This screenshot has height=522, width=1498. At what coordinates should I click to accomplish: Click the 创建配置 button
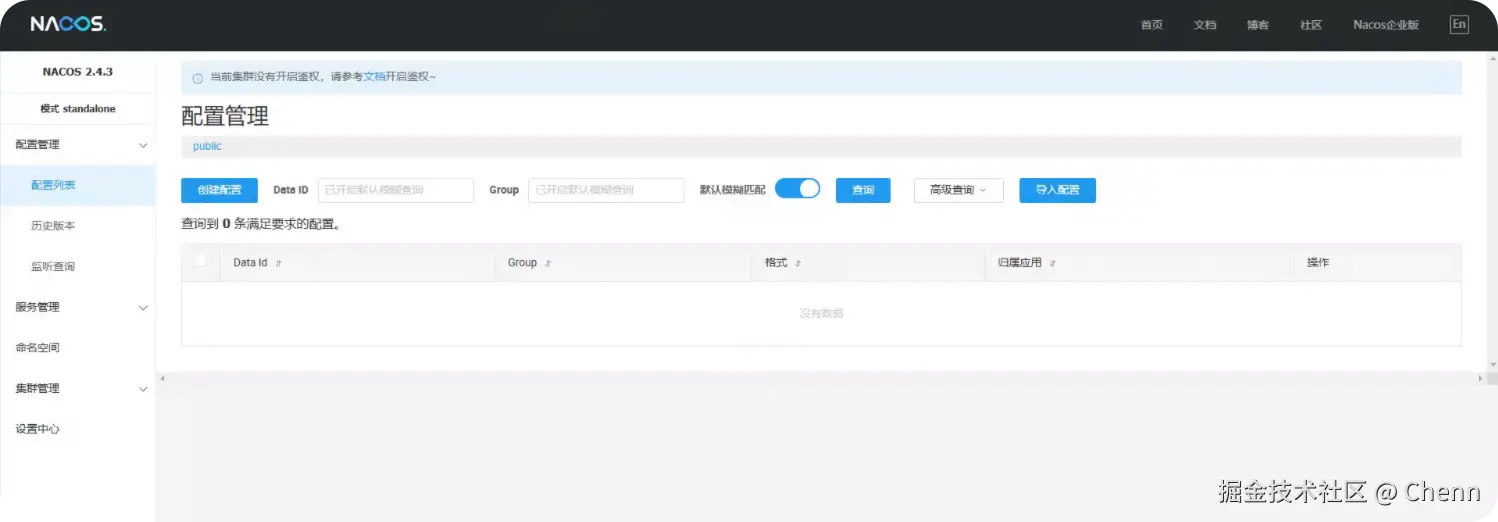click(219, 190)
